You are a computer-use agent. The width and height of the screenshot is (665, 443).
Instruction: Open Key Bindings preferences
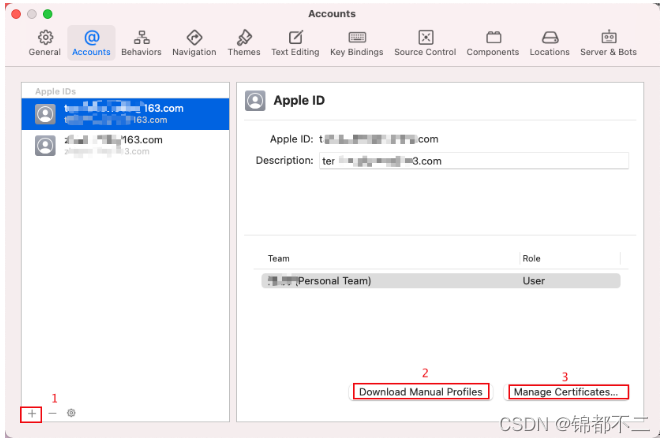coord(357,42)
